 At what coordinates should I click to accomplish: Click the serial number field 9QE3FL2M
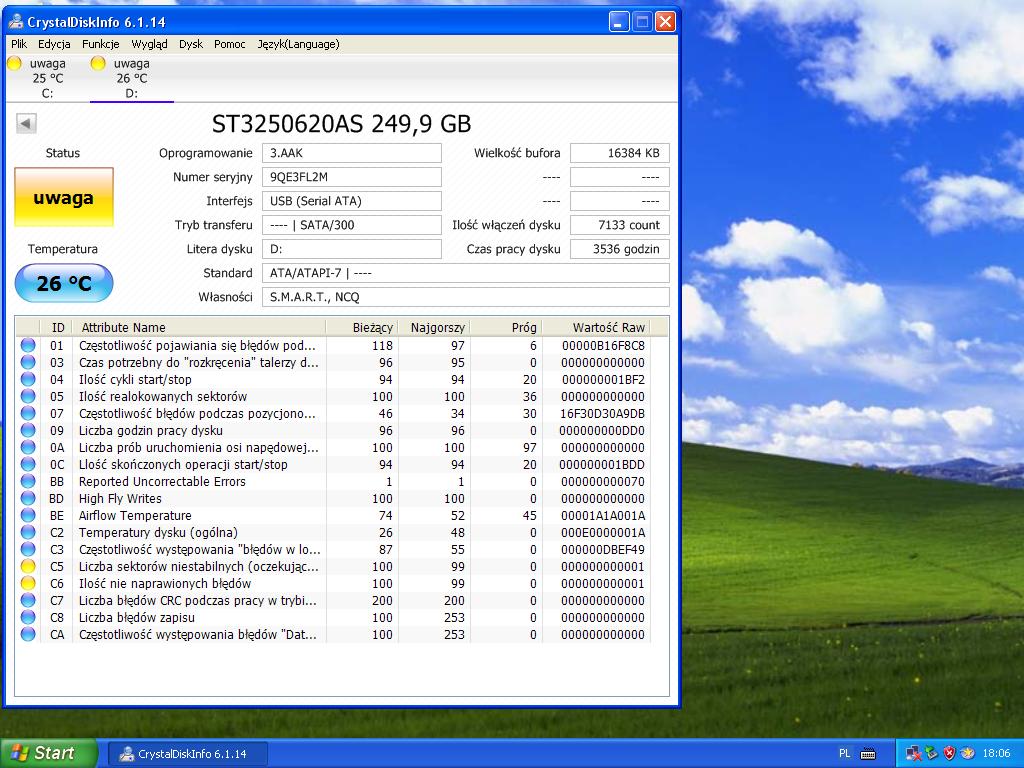click(x=352, y=177)
